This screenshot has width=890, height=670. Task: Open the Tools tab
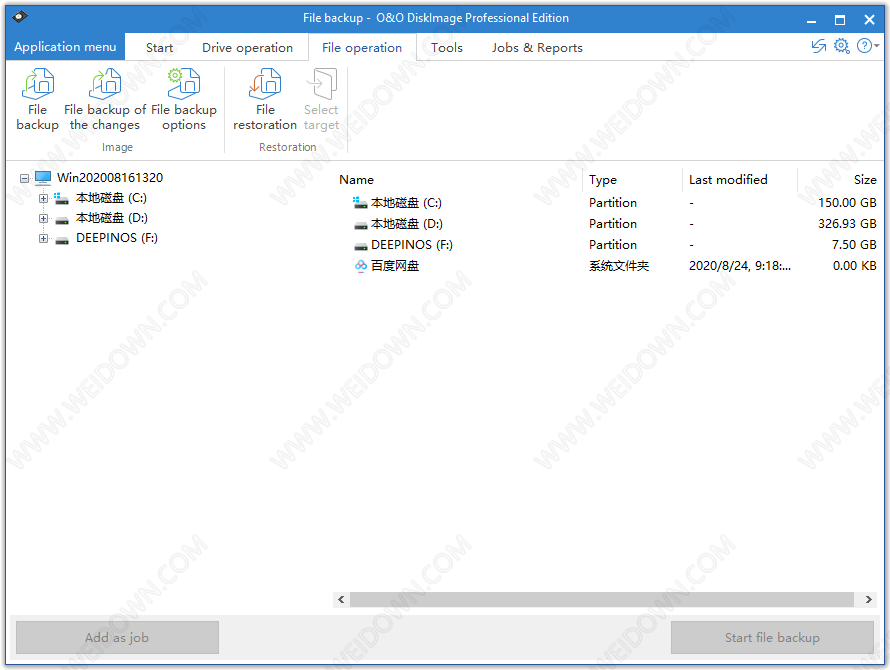[x=447, y=48]
